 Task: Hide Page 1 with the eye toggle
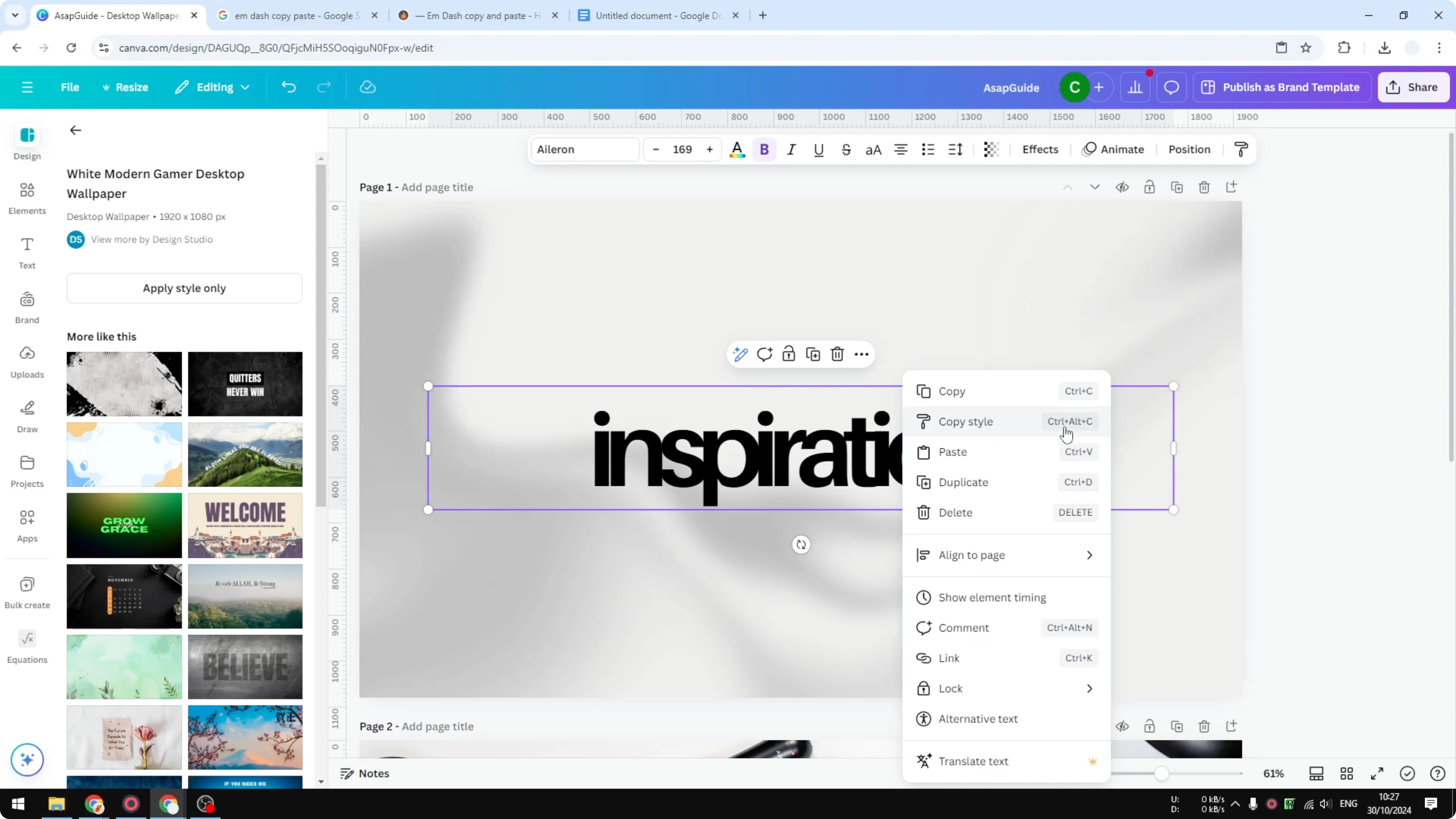tap(1122, 187)
